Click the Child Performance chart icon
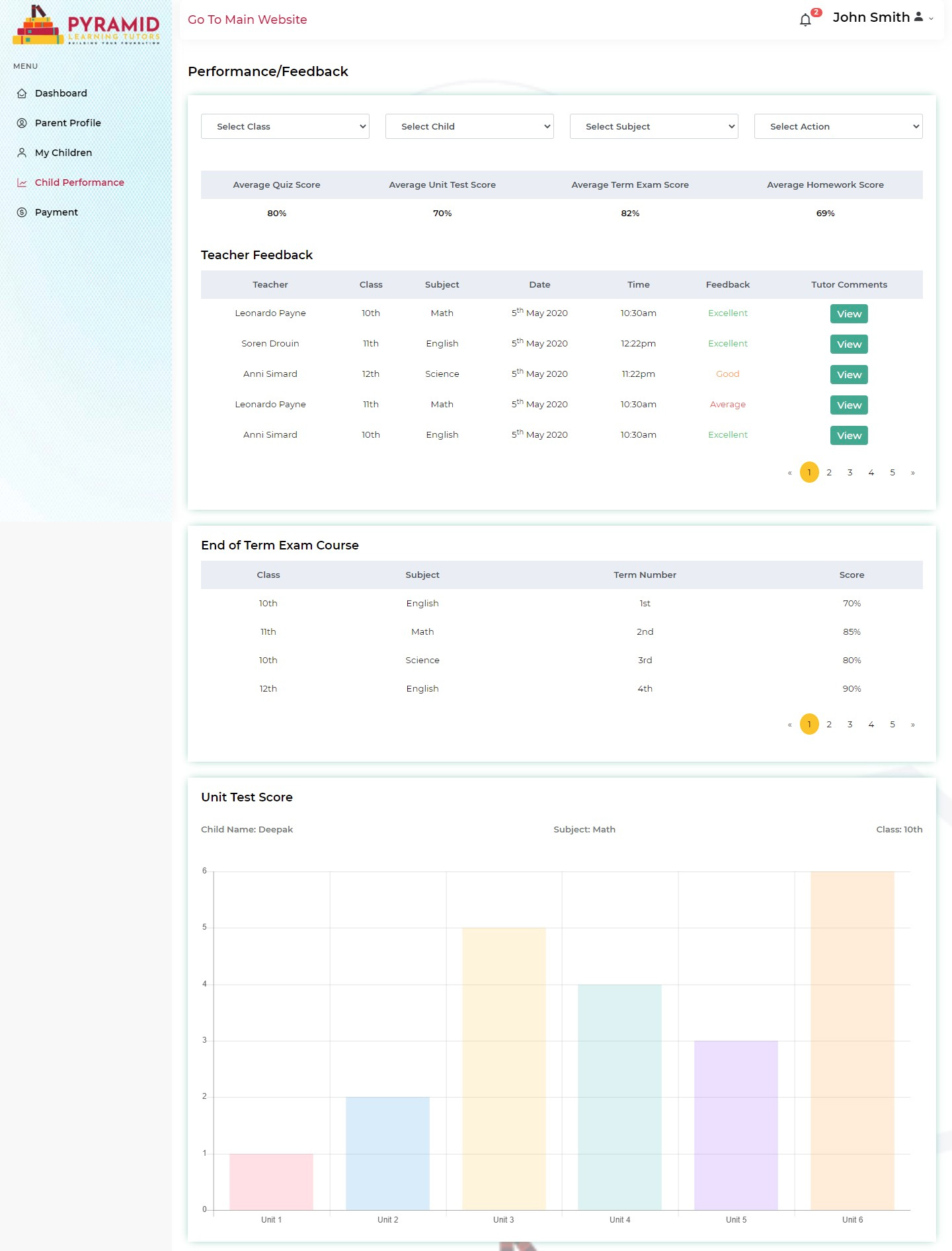Screen dimensions: 952x1251 (x=22, y=182)
